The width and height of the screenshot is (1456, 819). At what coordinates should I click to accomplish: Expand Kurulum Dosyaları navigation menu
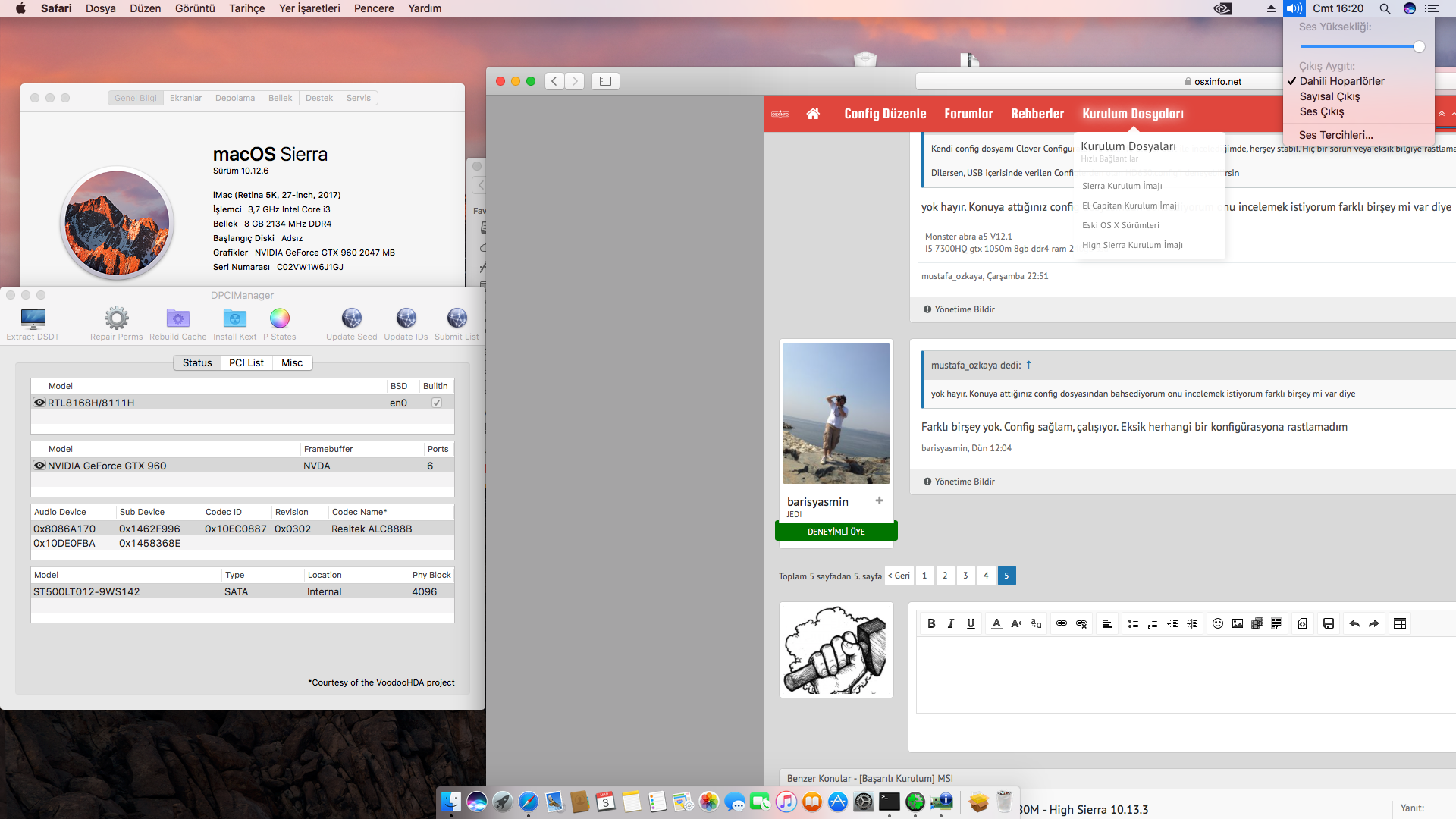(x=1132, y=114)
